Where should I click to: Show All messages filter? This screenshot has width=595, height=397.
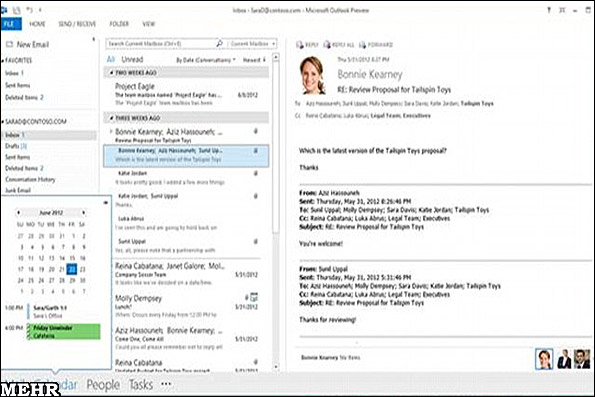point(110,59)
